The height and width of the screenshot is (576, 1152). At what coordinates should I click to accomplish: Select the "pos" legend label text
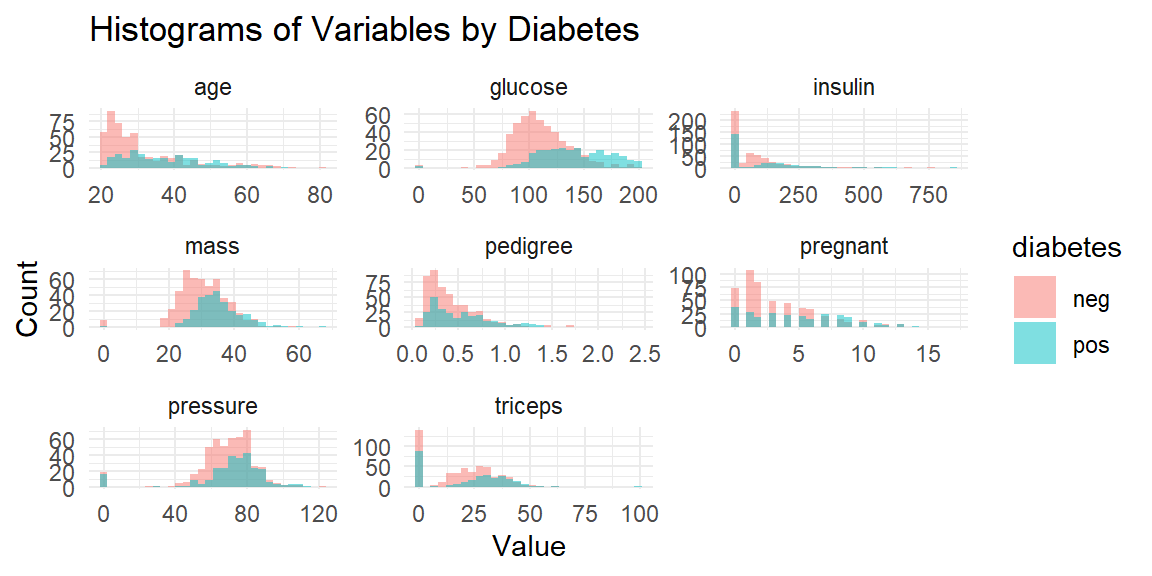point(1090,345)
